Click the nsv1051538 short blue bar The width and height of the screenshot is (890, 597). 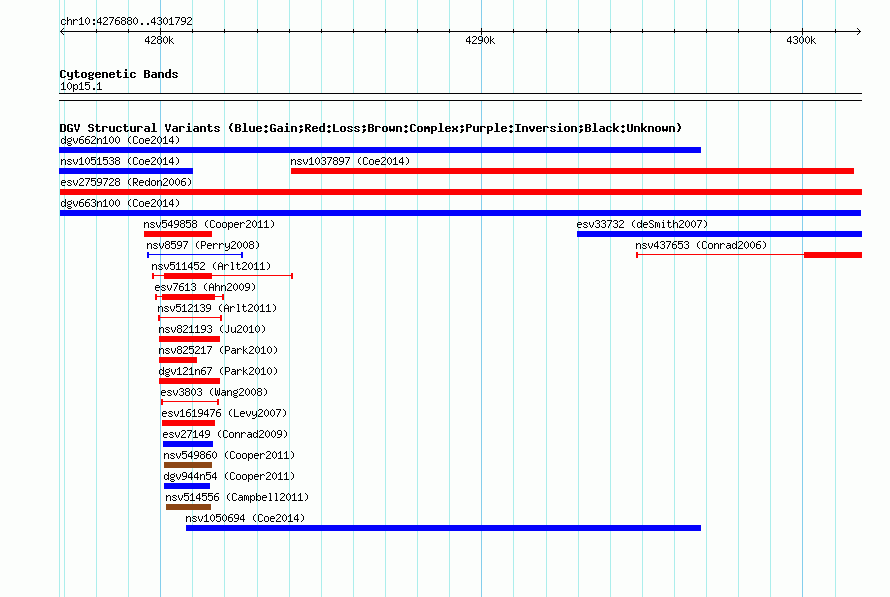click(126, 171)
